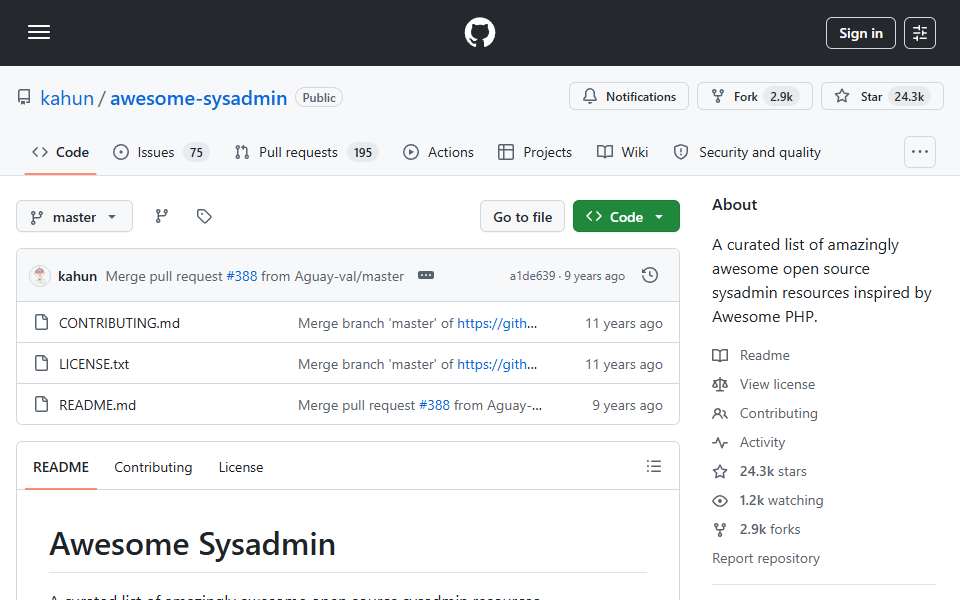Open the Projects tab
Image resolution: width=960 pixels, height=600 pixels.
(535, 152)
